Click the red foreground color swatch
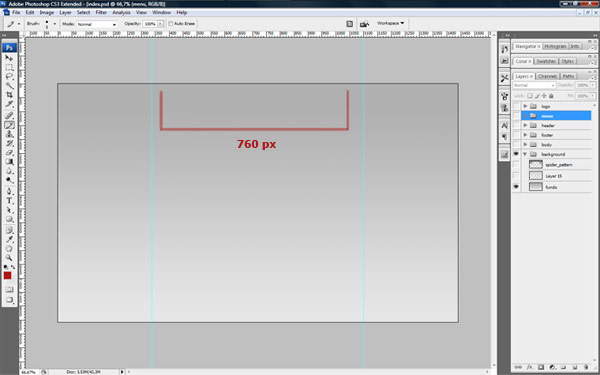The image size is (600, 375). tap(7, 276)
